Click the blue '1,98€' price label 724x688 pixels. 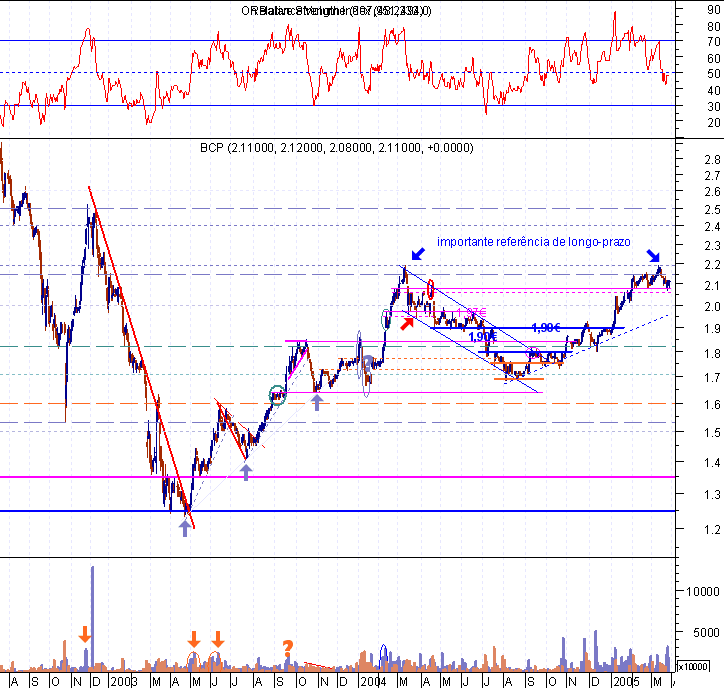tap(546, 328)
